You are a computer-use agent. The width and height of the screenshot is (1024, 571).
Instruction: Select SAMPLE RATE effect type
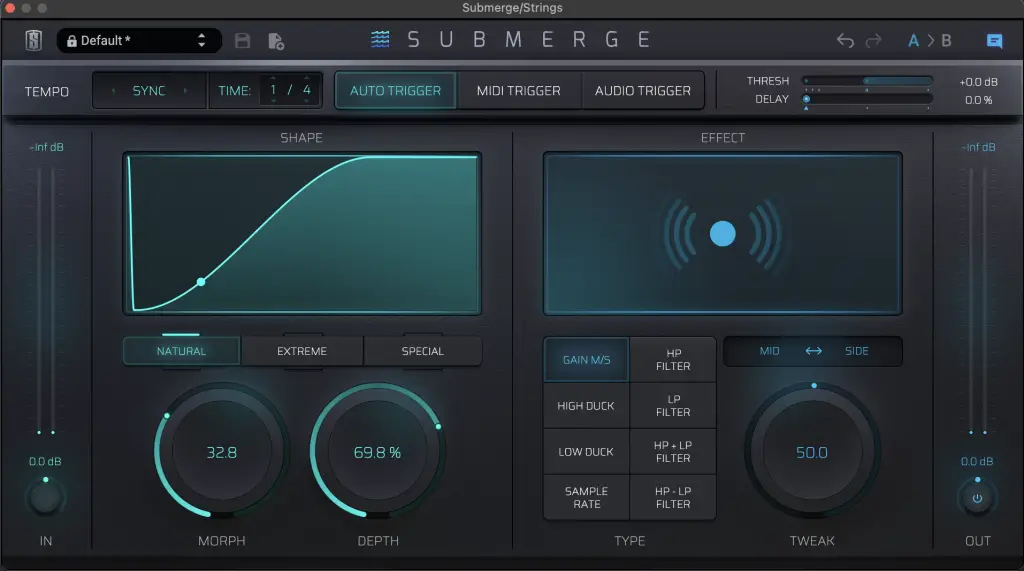(586, 497)
